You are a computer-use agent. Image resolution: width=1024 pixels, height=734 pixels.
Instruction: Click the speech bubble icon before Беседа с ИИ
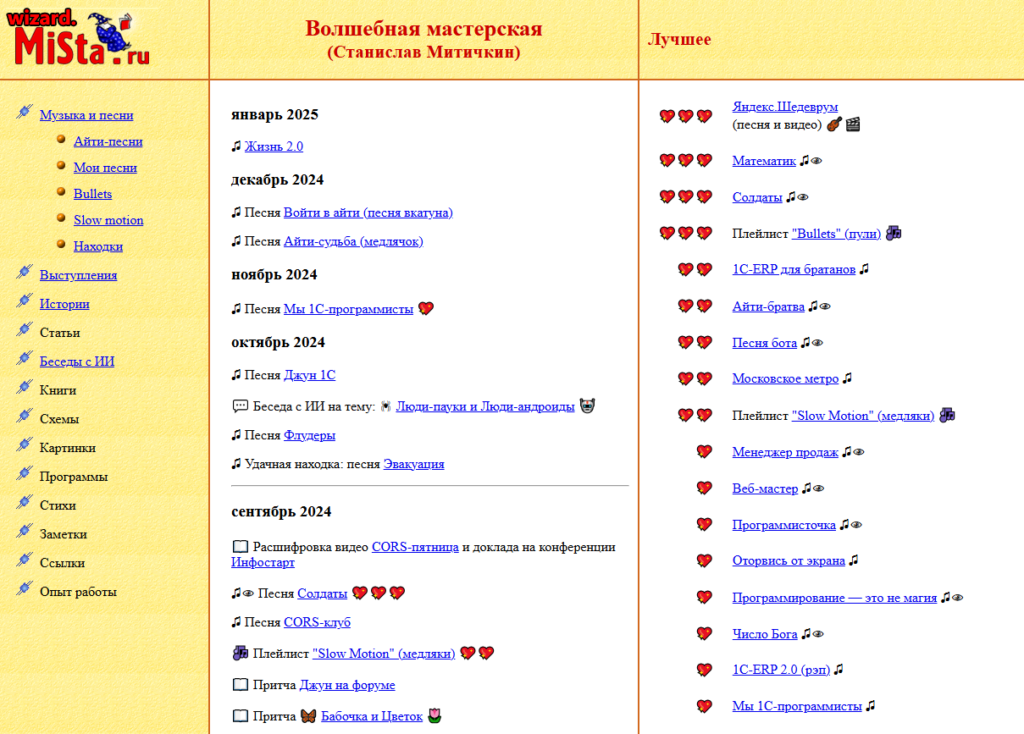tap(240, 406)
